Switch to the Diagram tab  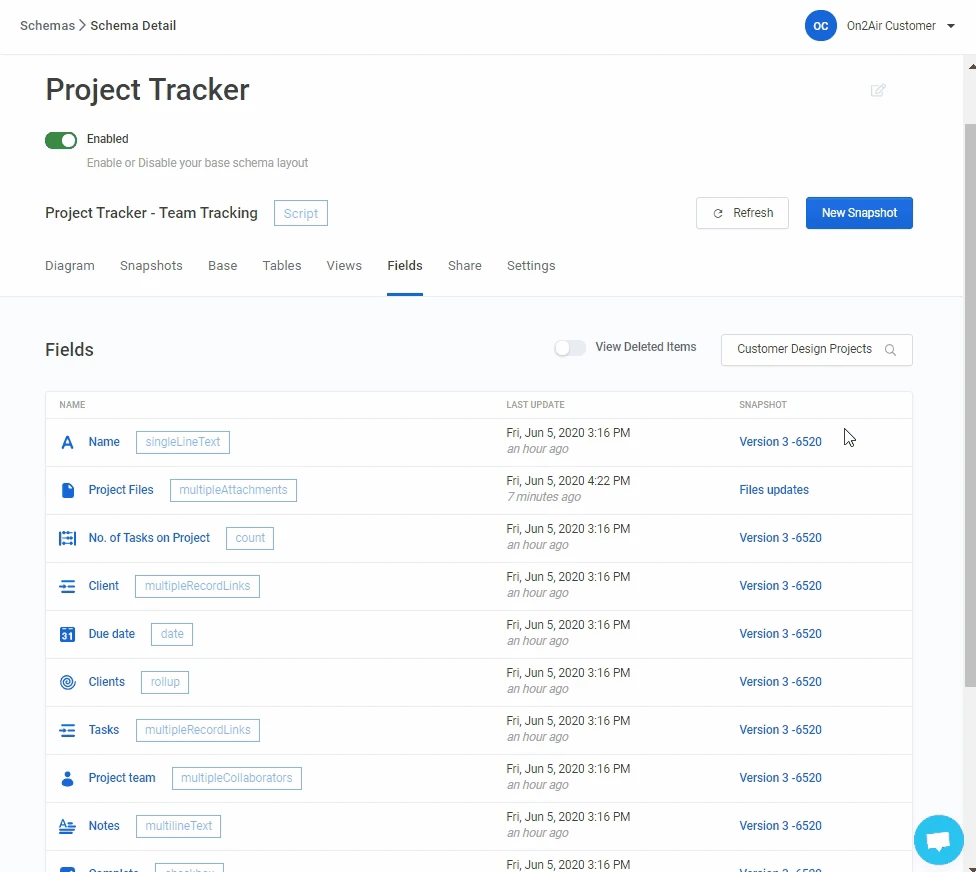tap(70, 266)
